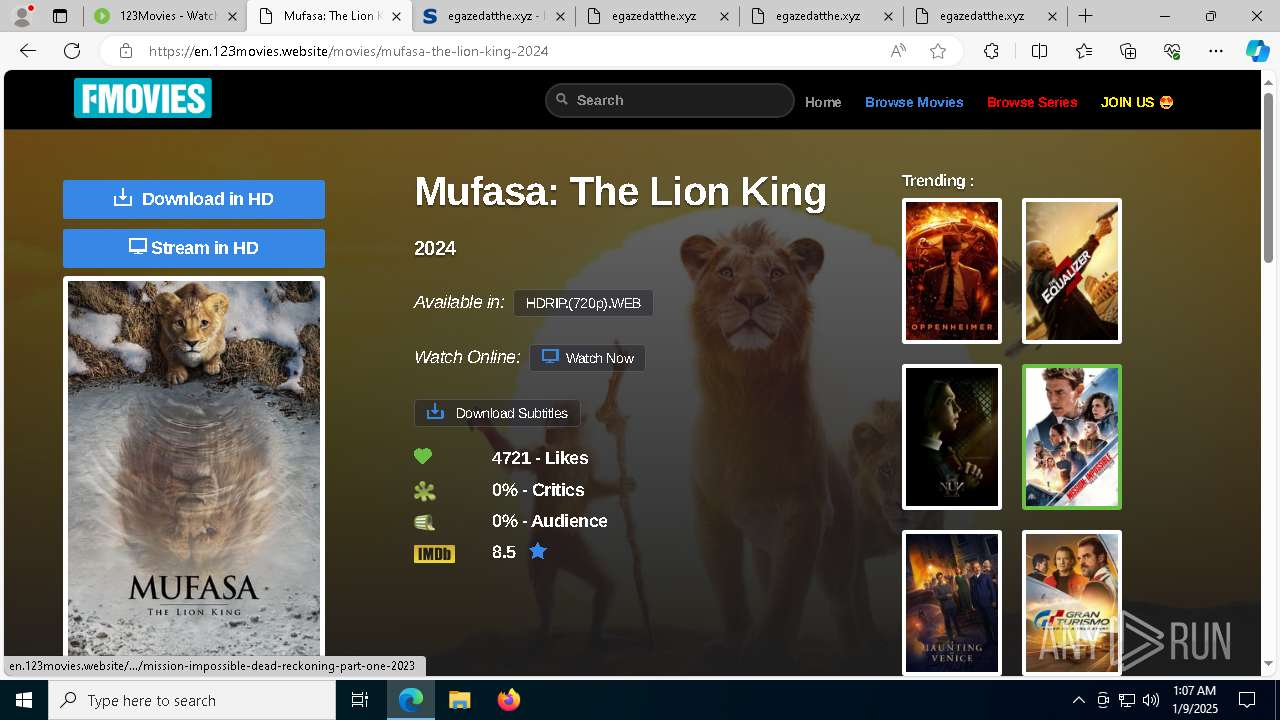This screenshot has width=1280, height=720.
Task: View site information lock icon
Action: click(125, 51)
